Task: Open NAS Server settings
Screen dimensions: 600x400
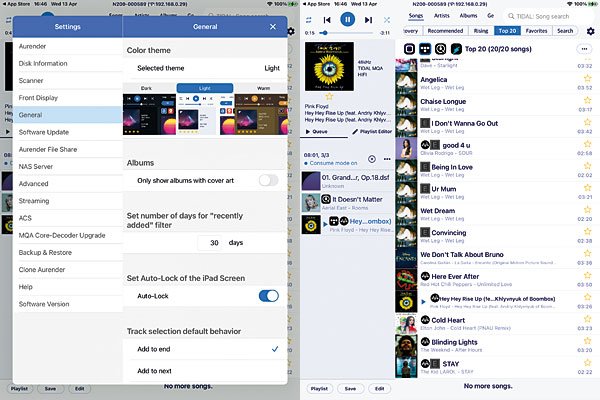Action: point(68,167)
